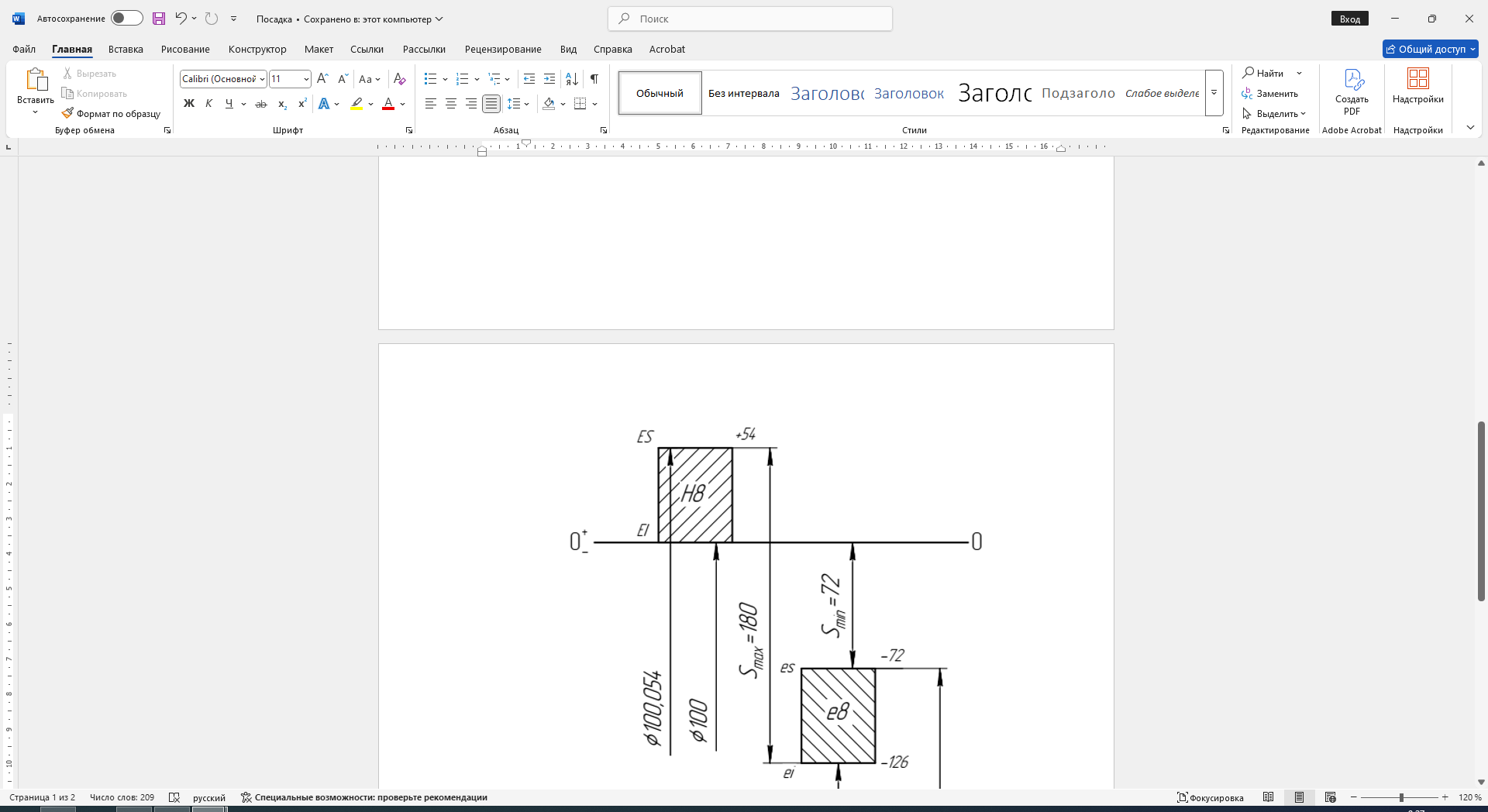1488x812 pixels.
Task: Decrease font size icon
Action: coord(343,79)
